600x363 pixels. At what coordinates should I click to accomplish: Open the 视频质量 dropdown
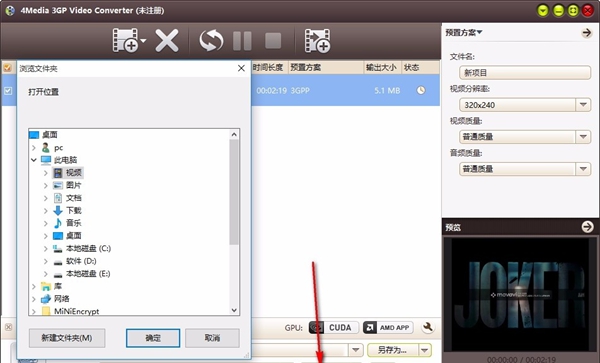(583, 137)
